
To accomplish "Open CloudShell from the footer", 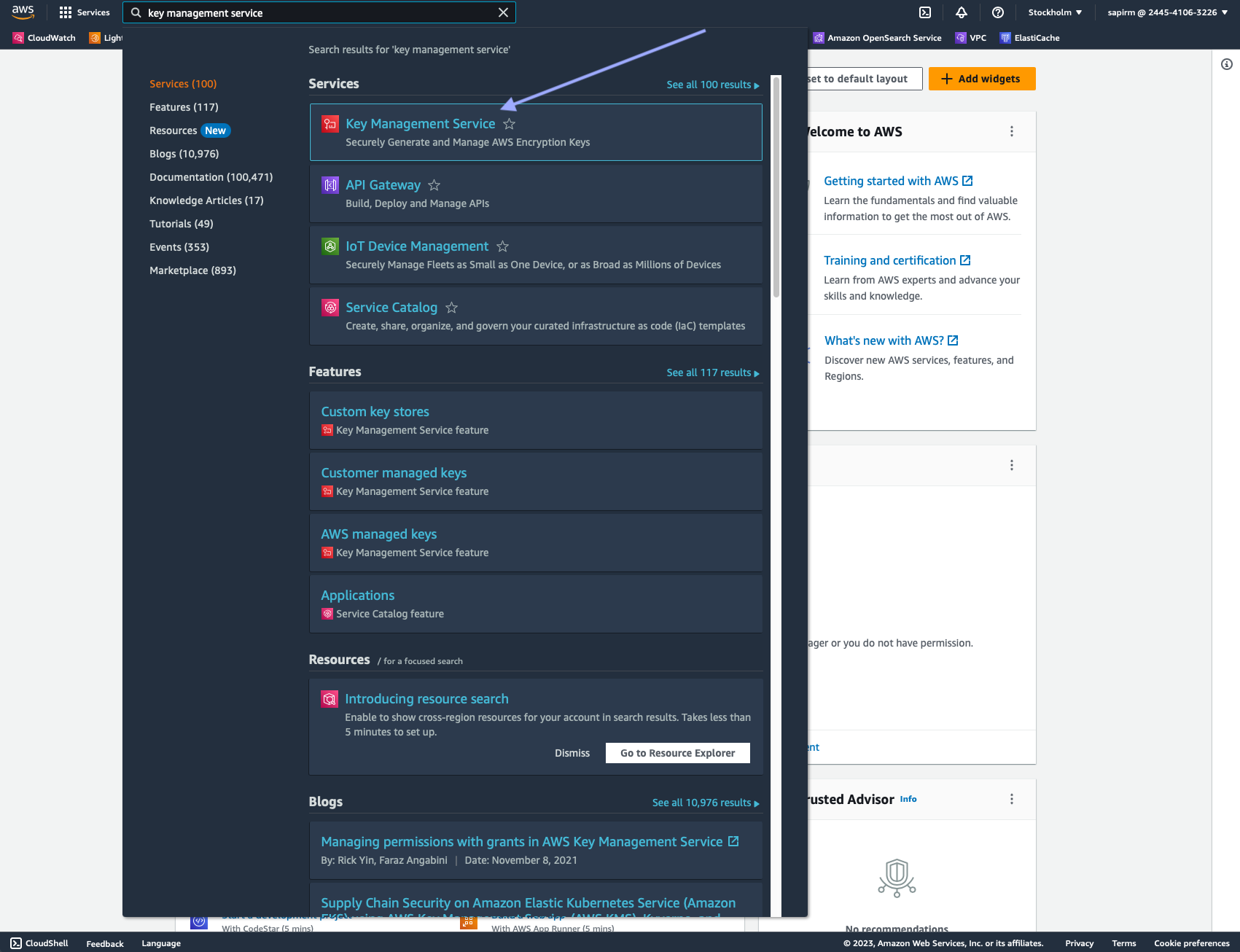I will (x=39, y=943).
